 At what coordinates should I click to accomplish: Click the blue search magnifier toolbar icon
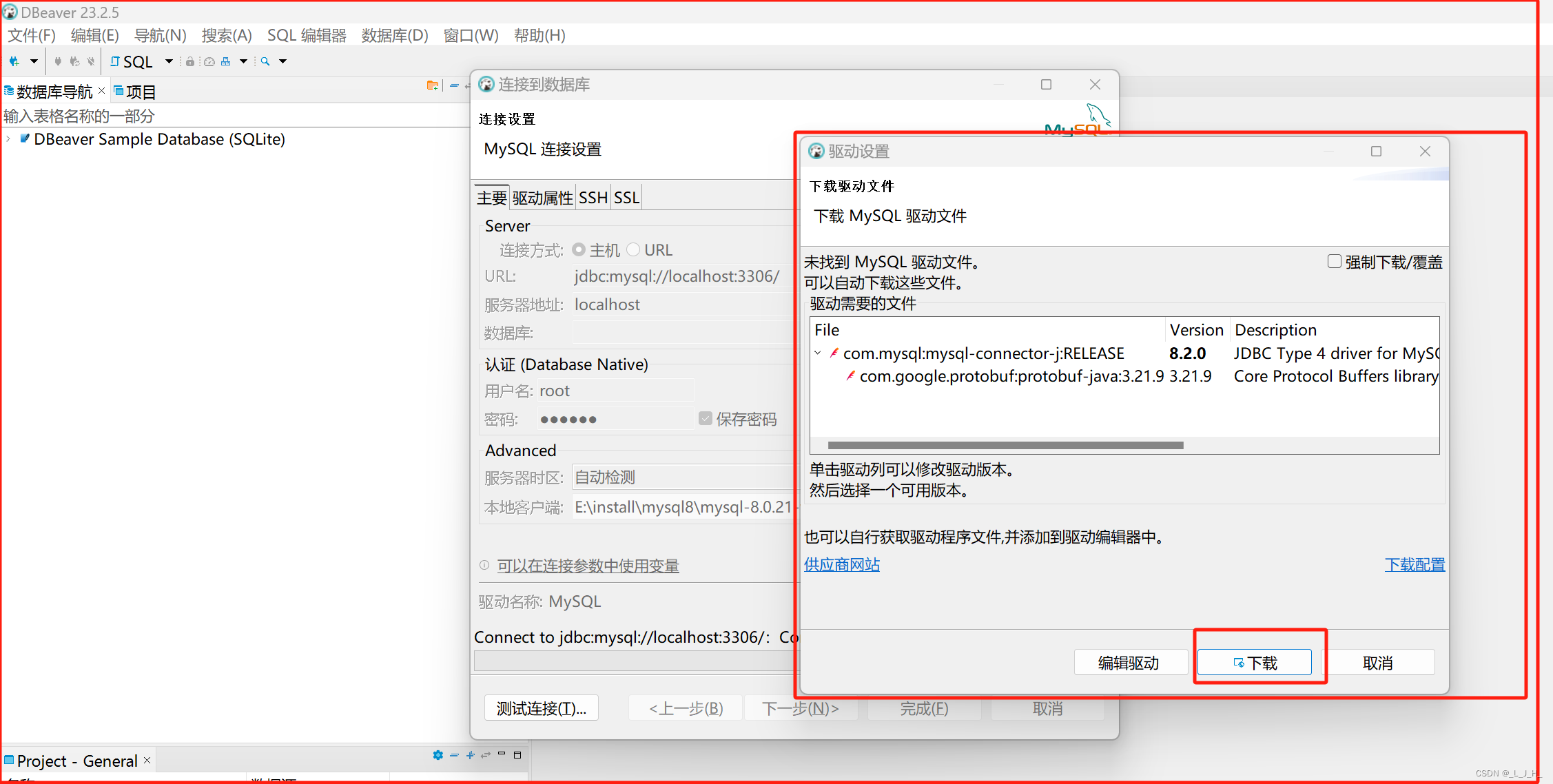265,62
